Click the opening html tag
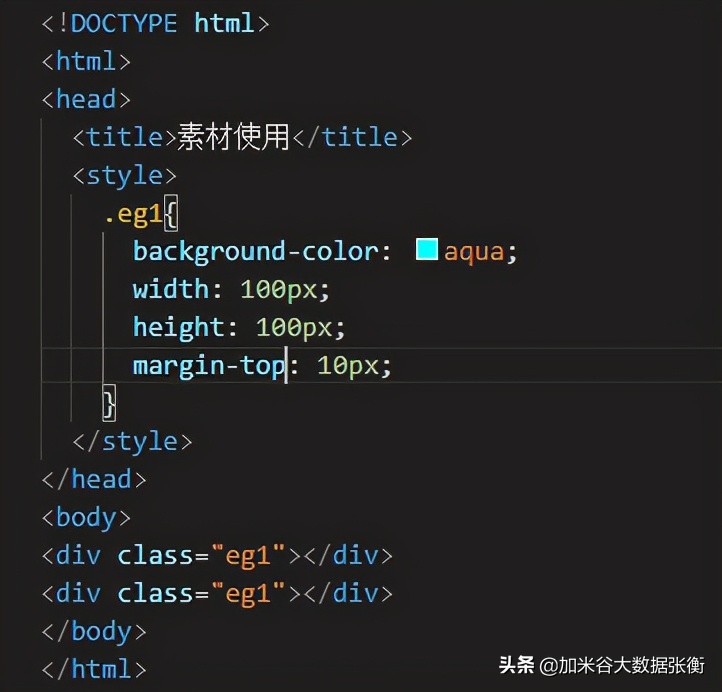This screenshot has width=722, height=692. pyautogui.click(x=86, y=61)
